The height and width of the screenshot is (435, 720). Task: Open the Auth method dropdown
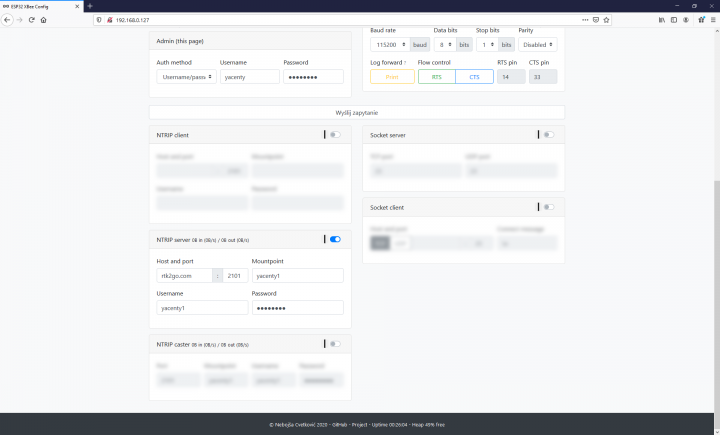[186, 76]
